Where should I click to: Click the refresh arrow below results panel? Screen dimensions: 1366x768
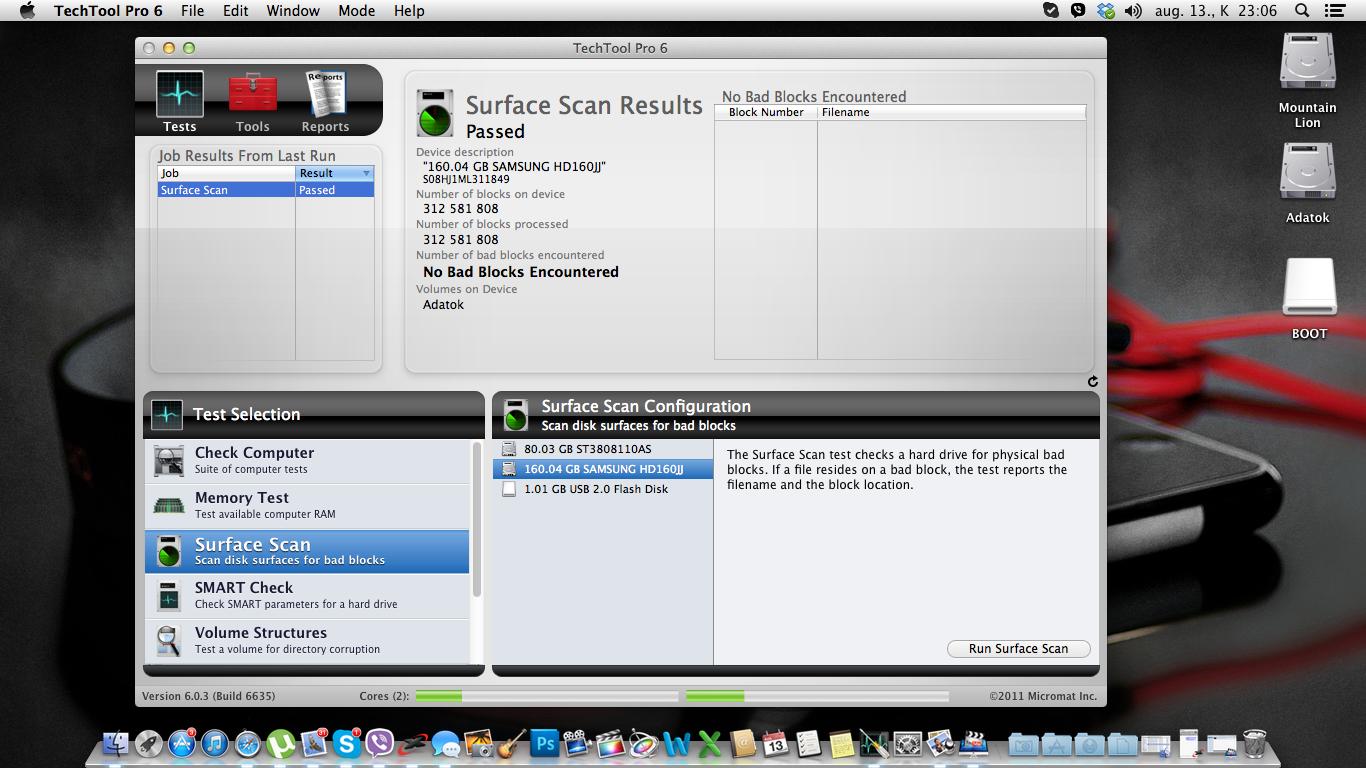pyautogui.click(x=1092, y=381)
